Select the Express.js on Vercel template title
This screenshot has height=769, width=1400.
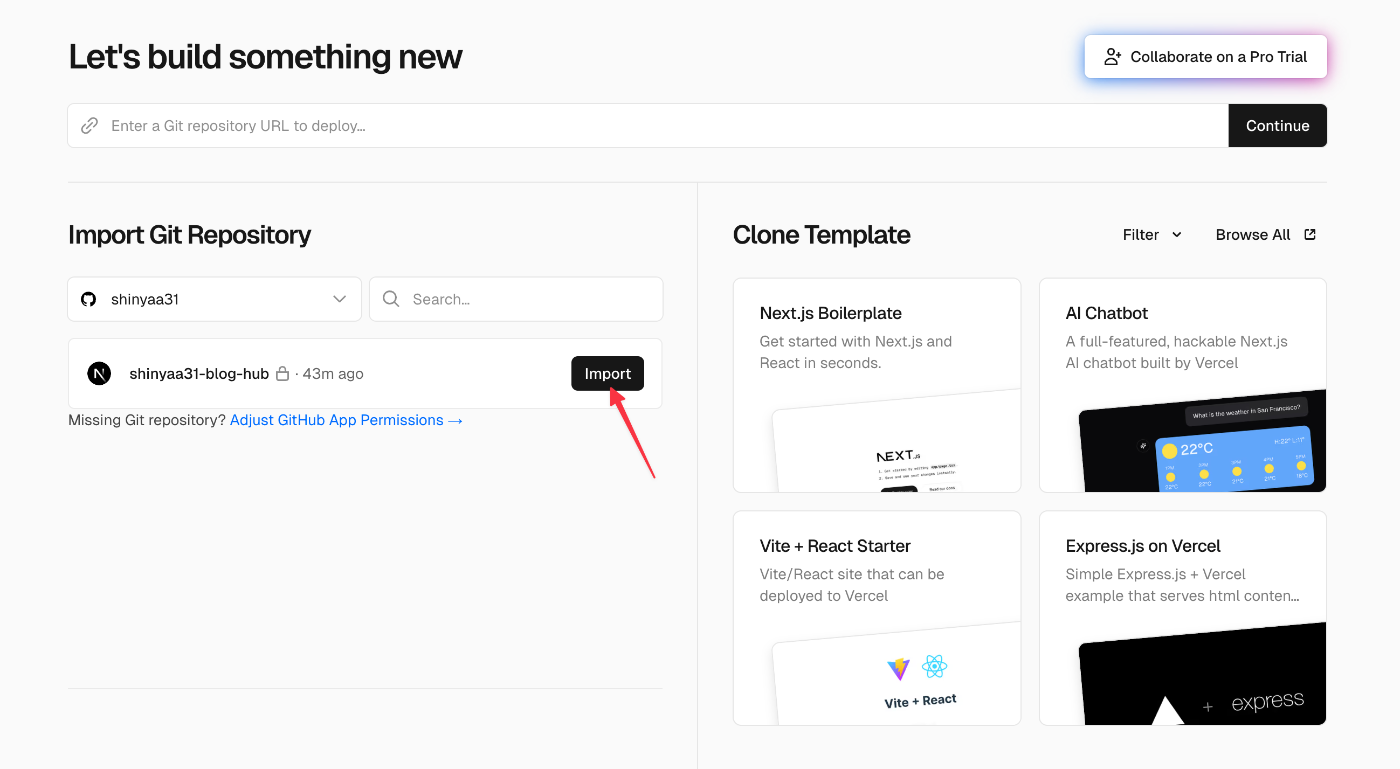coord(1143,546)
